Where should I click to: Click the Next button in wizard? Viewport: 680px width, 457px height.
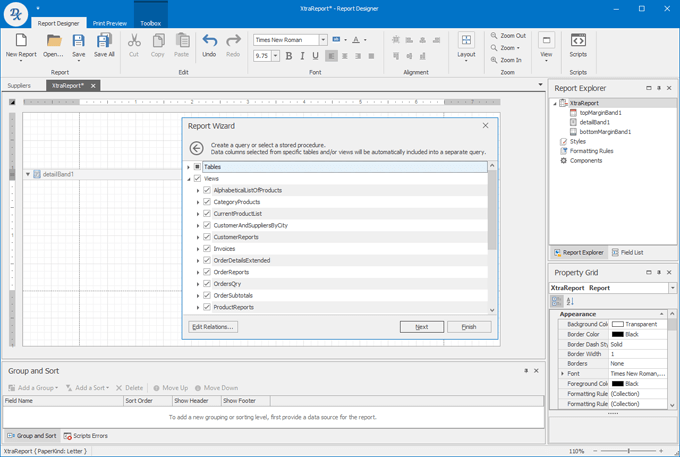click(421, 327)
